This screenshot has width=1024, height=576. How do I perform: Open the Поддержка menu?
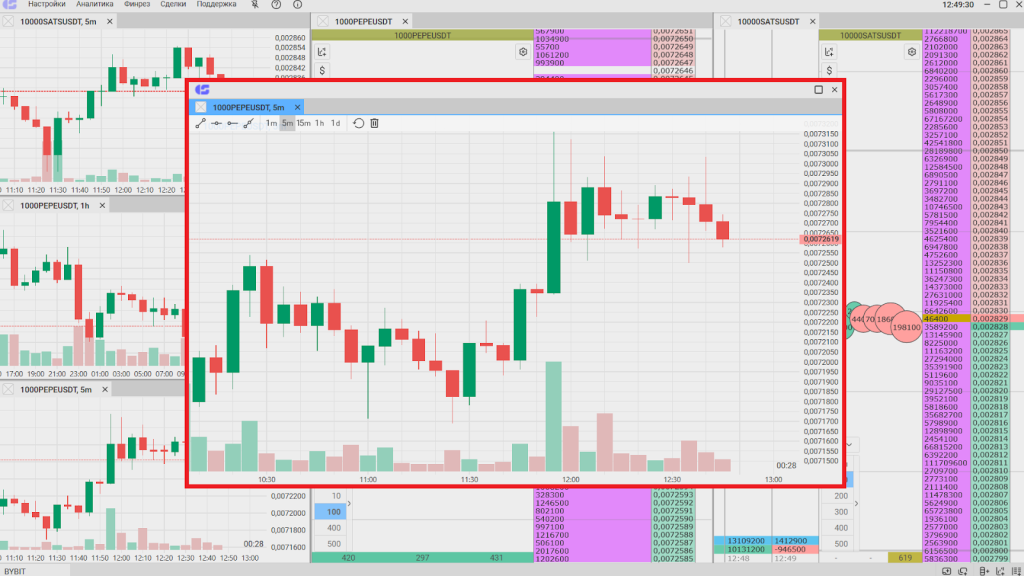coord(217,5)
